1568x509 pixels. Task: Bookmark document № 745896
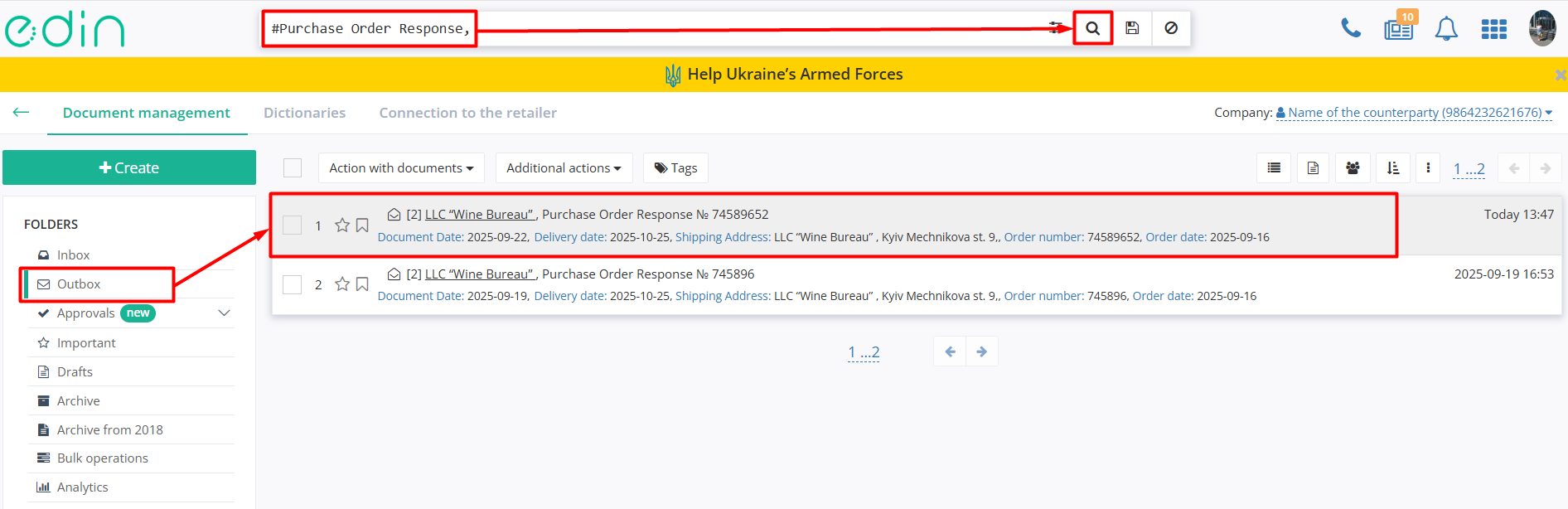point(362,284)
